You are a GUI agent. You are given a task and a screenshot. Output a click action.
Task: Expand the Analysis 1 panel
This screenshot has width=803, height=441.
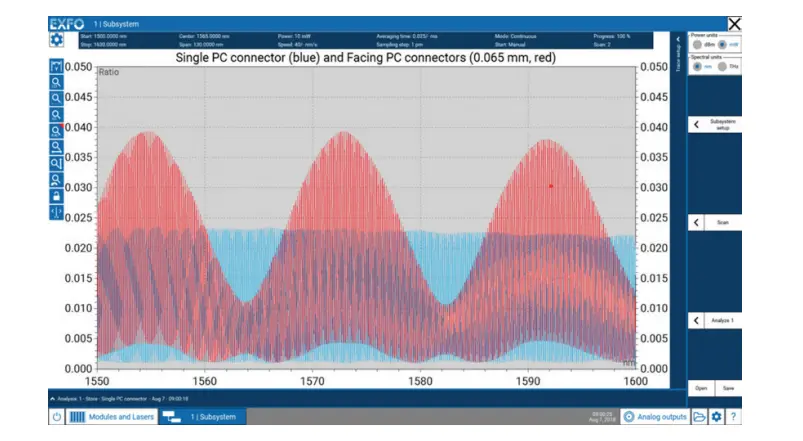pos(715,320)
